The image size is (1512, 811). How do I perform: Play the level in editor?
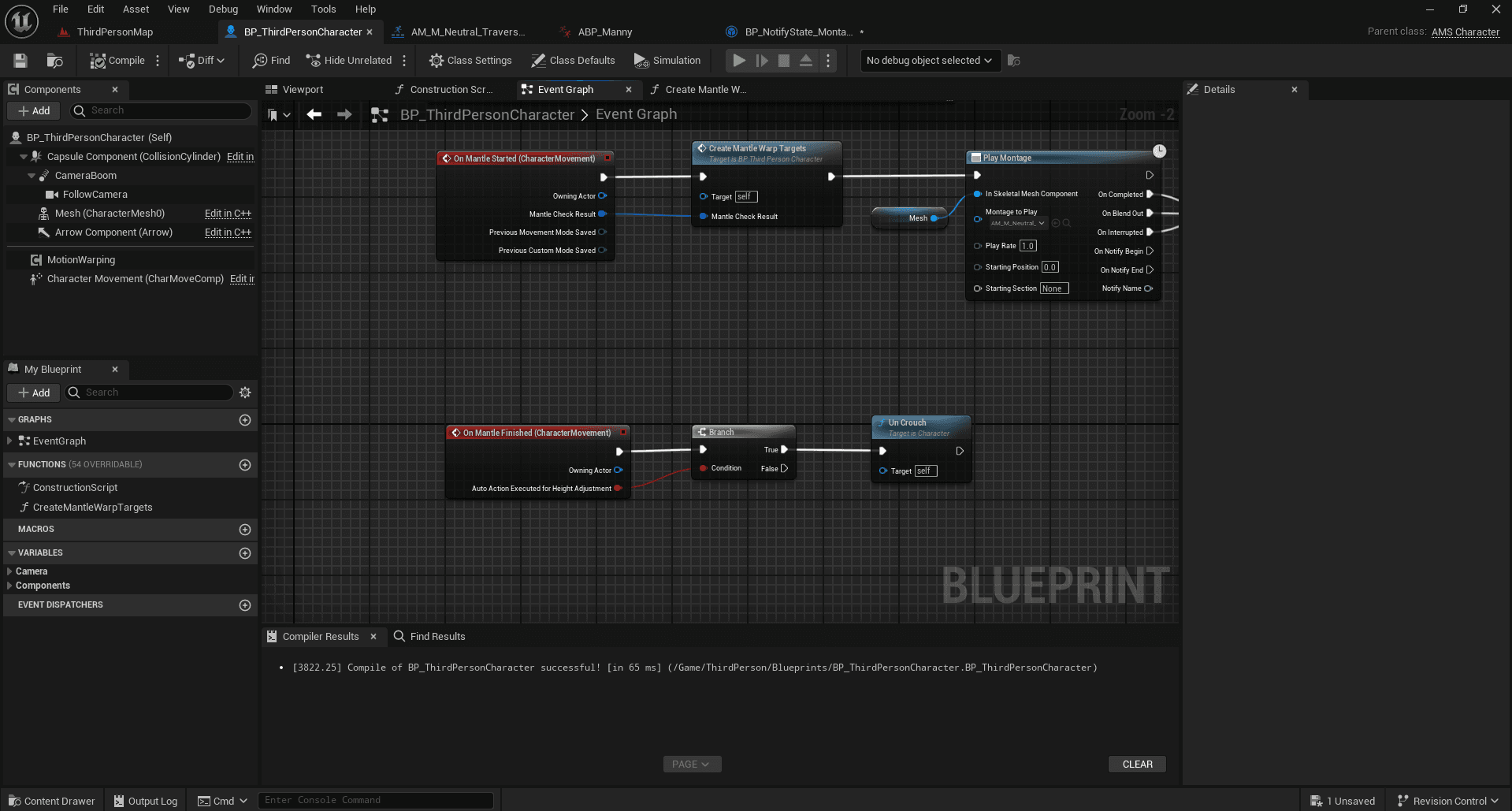tap(739, 61)
